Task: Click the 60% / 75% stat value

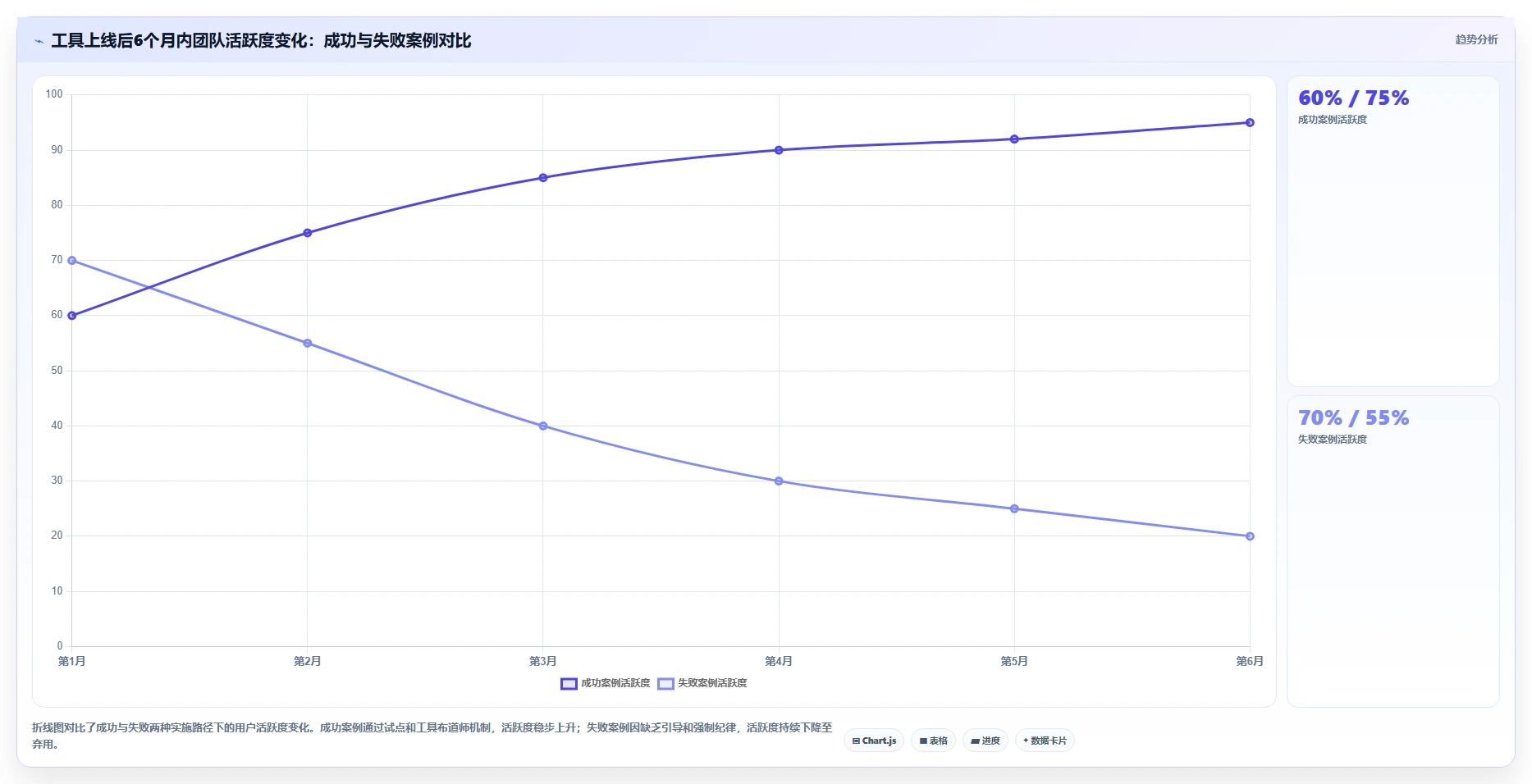Action: click(1353, 98)
